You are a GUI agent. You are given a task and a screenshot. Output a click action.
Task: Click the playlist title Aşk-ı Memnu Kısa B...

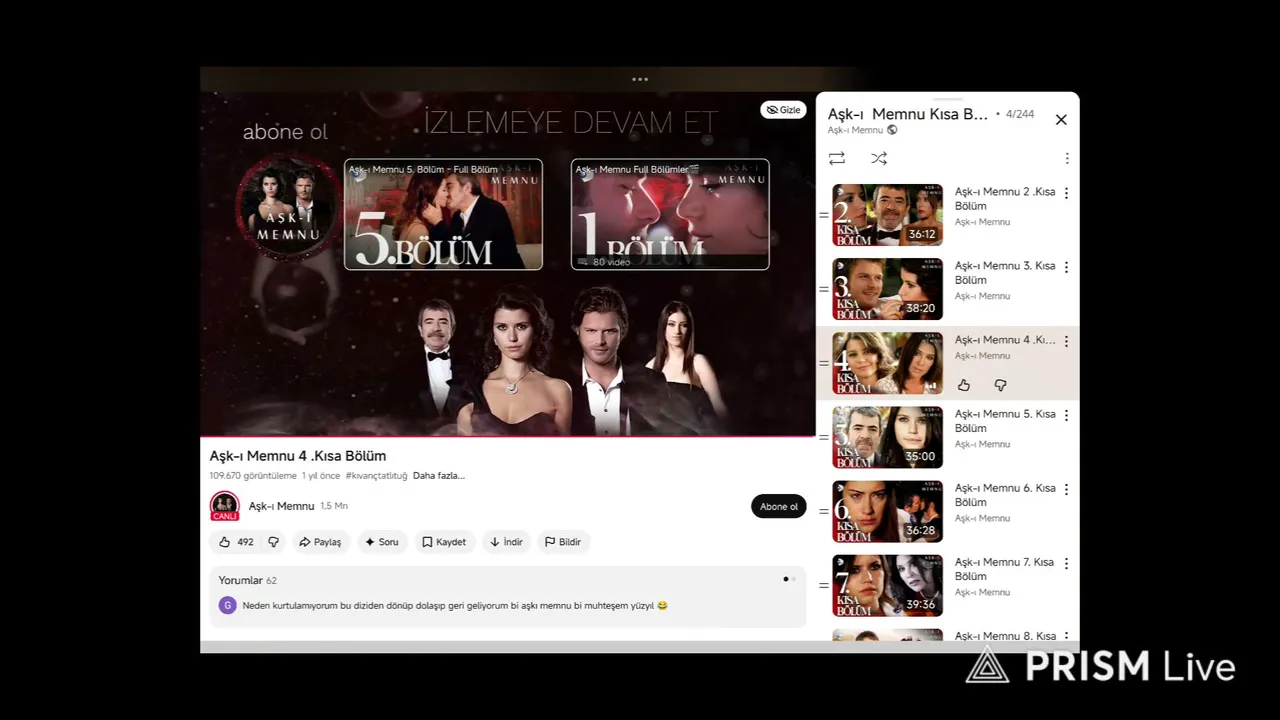[908, 114]
